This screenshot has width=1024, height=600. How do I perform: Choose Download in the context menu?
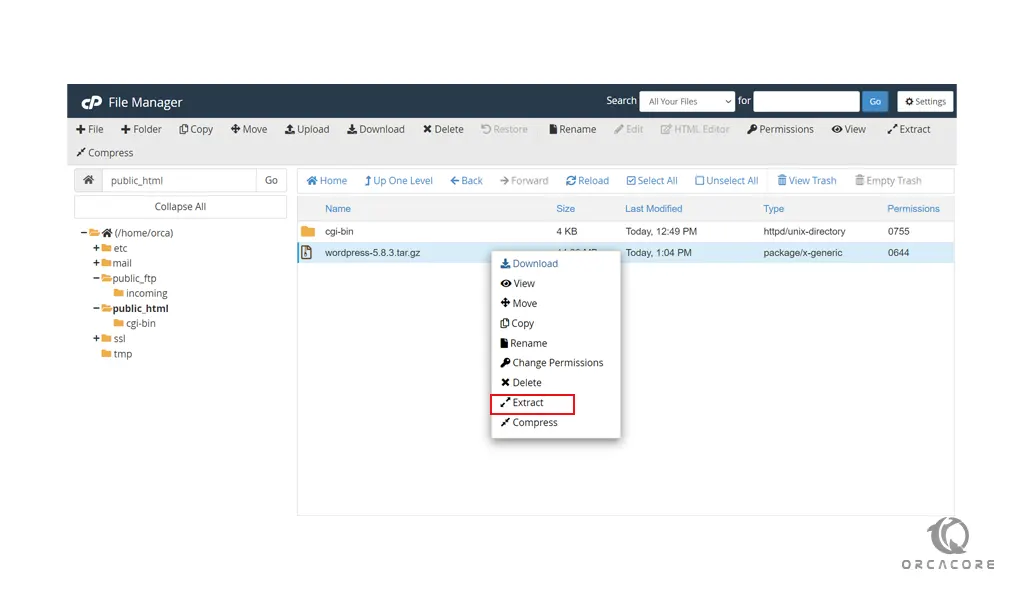[529, 264]
